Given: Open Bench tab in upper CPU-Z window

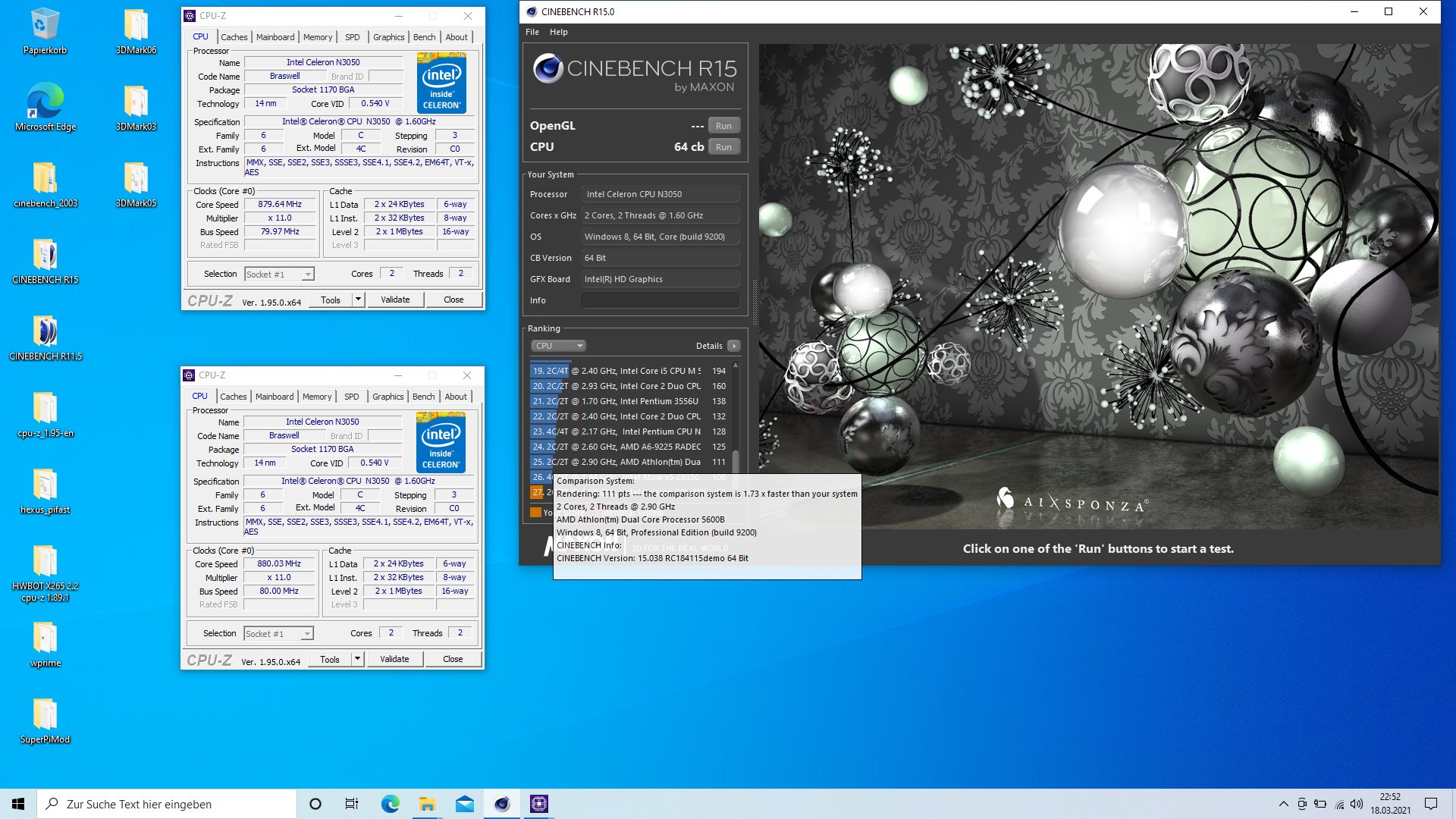Looking at the screenshot, I should point(425,37).
